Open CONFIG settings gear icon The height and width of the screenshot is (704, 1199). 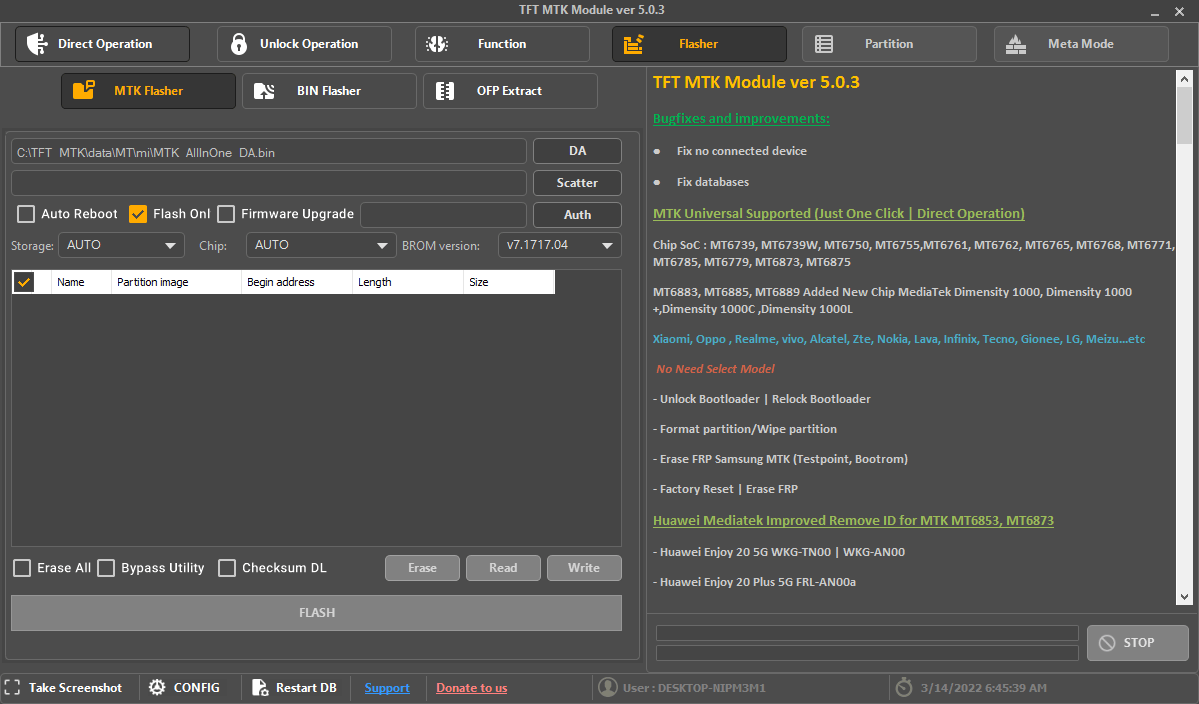[x=157, y=687]
